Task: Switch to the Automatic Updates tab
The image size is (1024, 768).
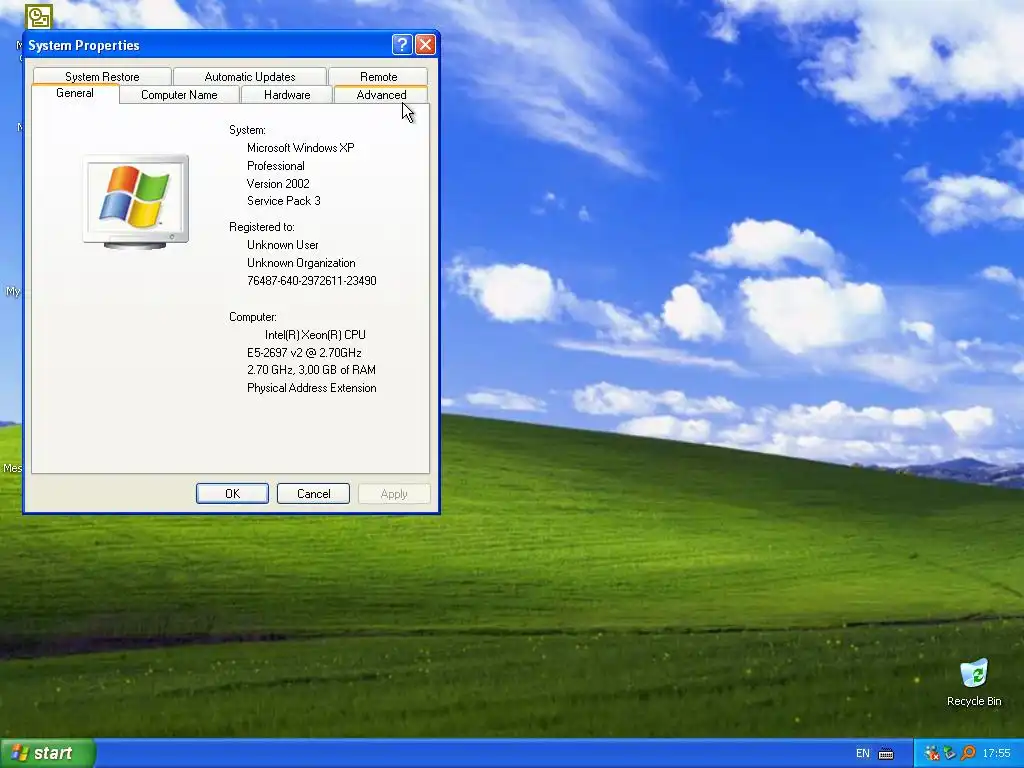Action: tap(249, 76)
